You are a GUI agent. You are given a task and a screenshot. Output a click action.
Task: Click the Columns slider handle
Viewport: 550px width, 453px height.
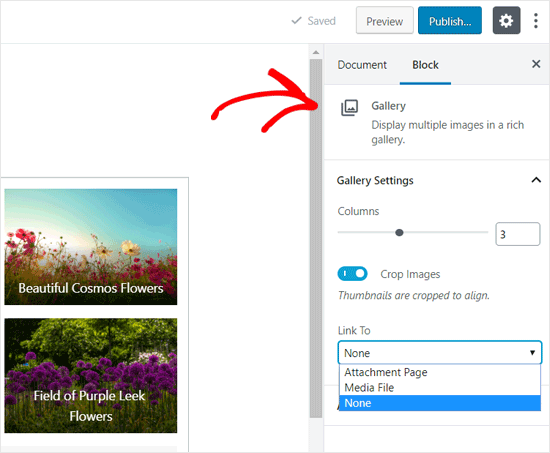click(399, 232)
